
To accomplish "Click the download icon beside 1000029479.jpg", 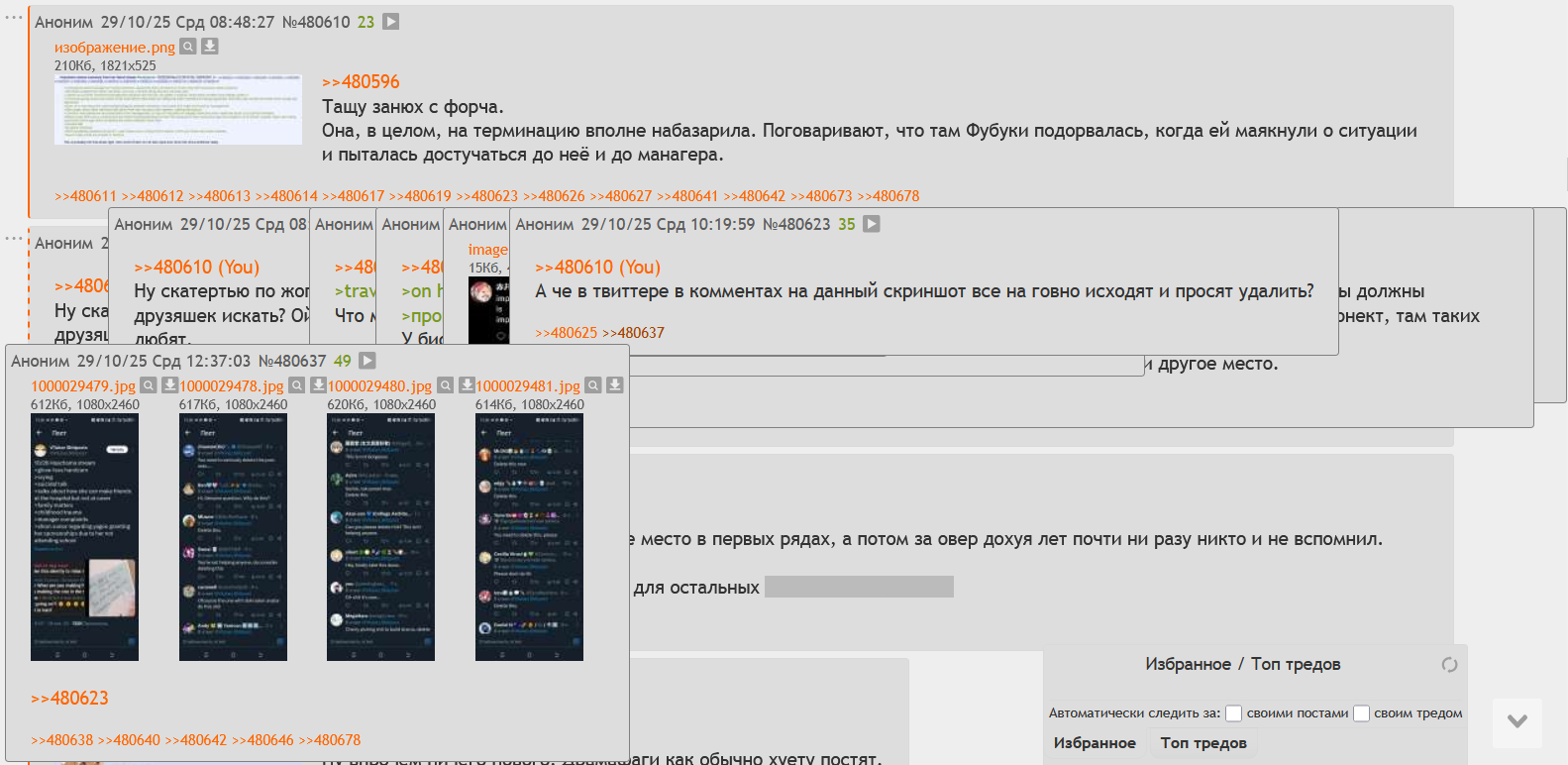I will click(x=170, y=385).
